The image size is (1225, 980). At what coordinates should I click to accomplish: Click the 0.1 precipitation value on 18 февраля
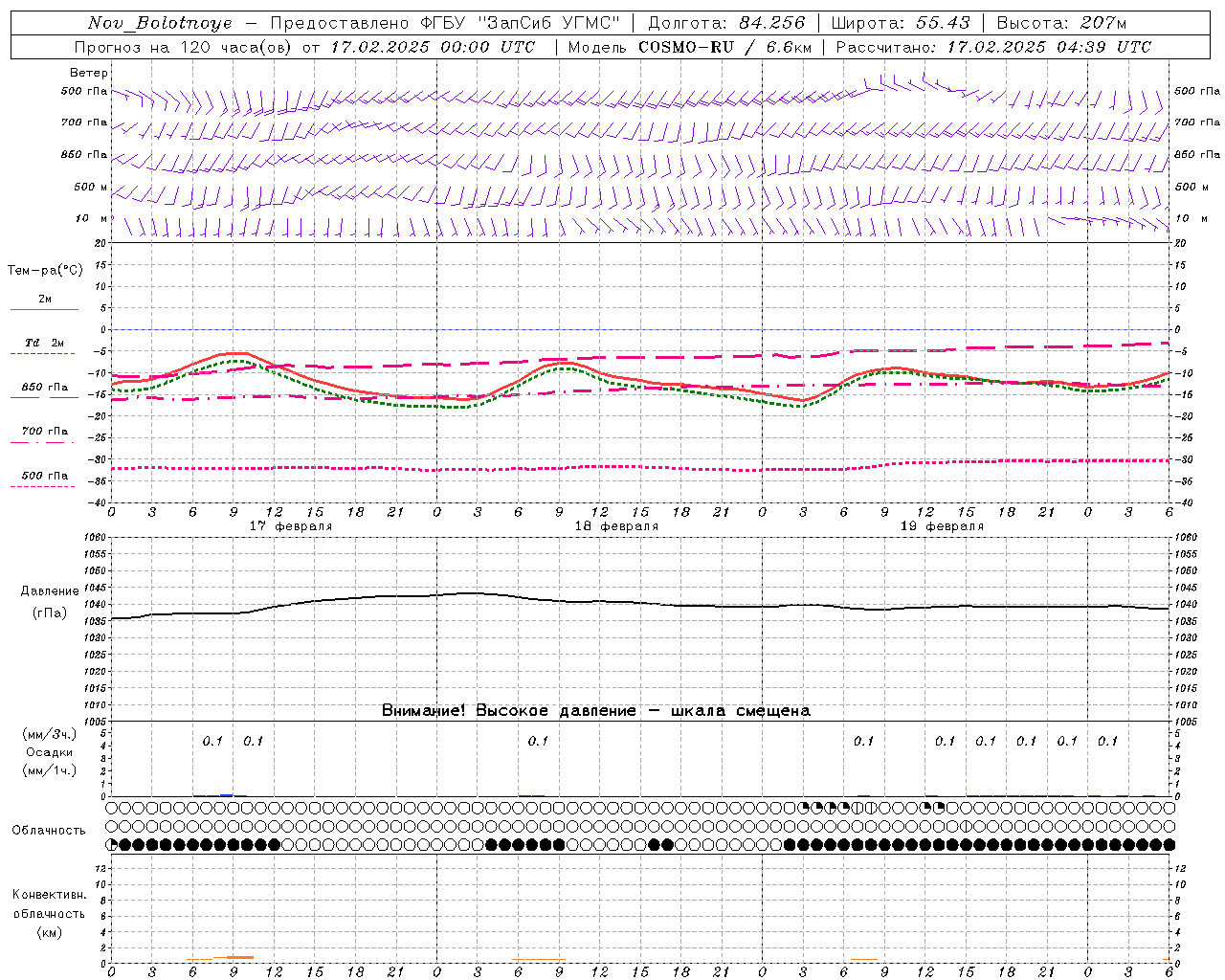[538, 741]
